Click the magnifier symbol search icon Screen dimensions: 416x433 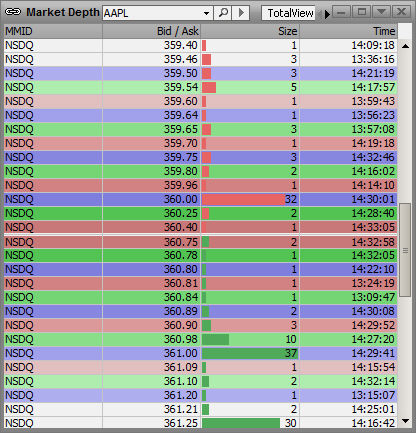click(x=222, y=13)
